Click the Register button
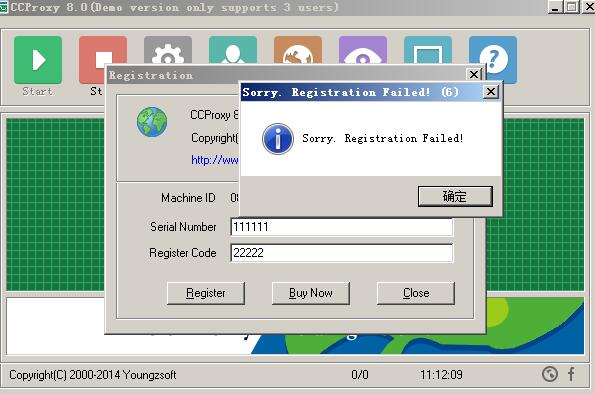The width and height of the screenshot is (595, 394). click(x=206, y=293)
